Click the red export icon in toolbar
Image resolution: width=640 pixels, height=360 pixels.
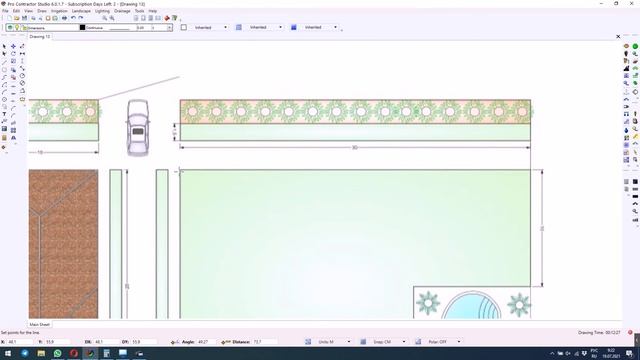167,18
